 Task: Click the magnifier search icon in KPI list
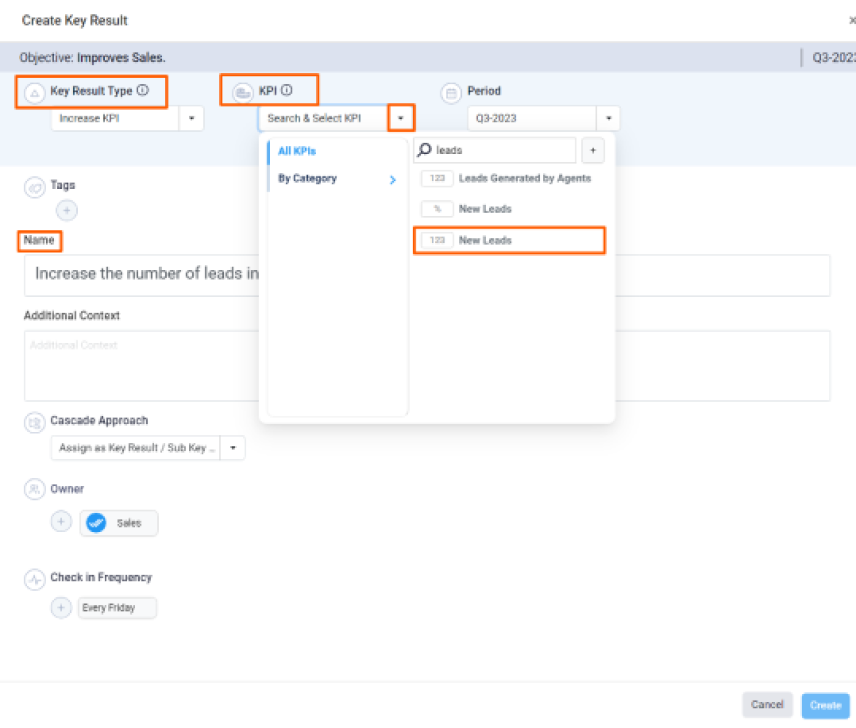424,150
